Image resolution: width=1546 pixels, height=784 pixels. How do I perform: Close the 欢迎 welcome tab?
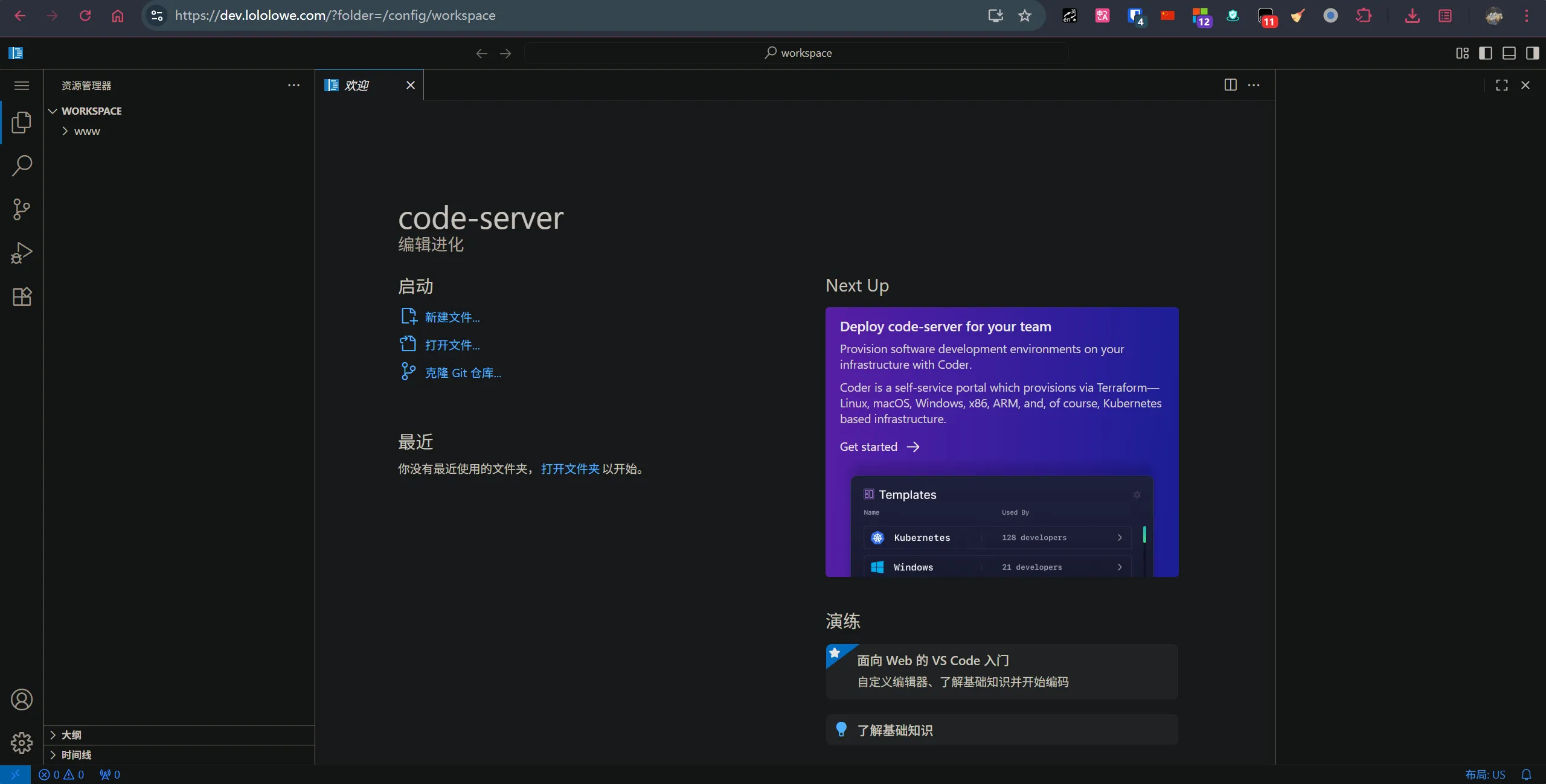[411, 85]
